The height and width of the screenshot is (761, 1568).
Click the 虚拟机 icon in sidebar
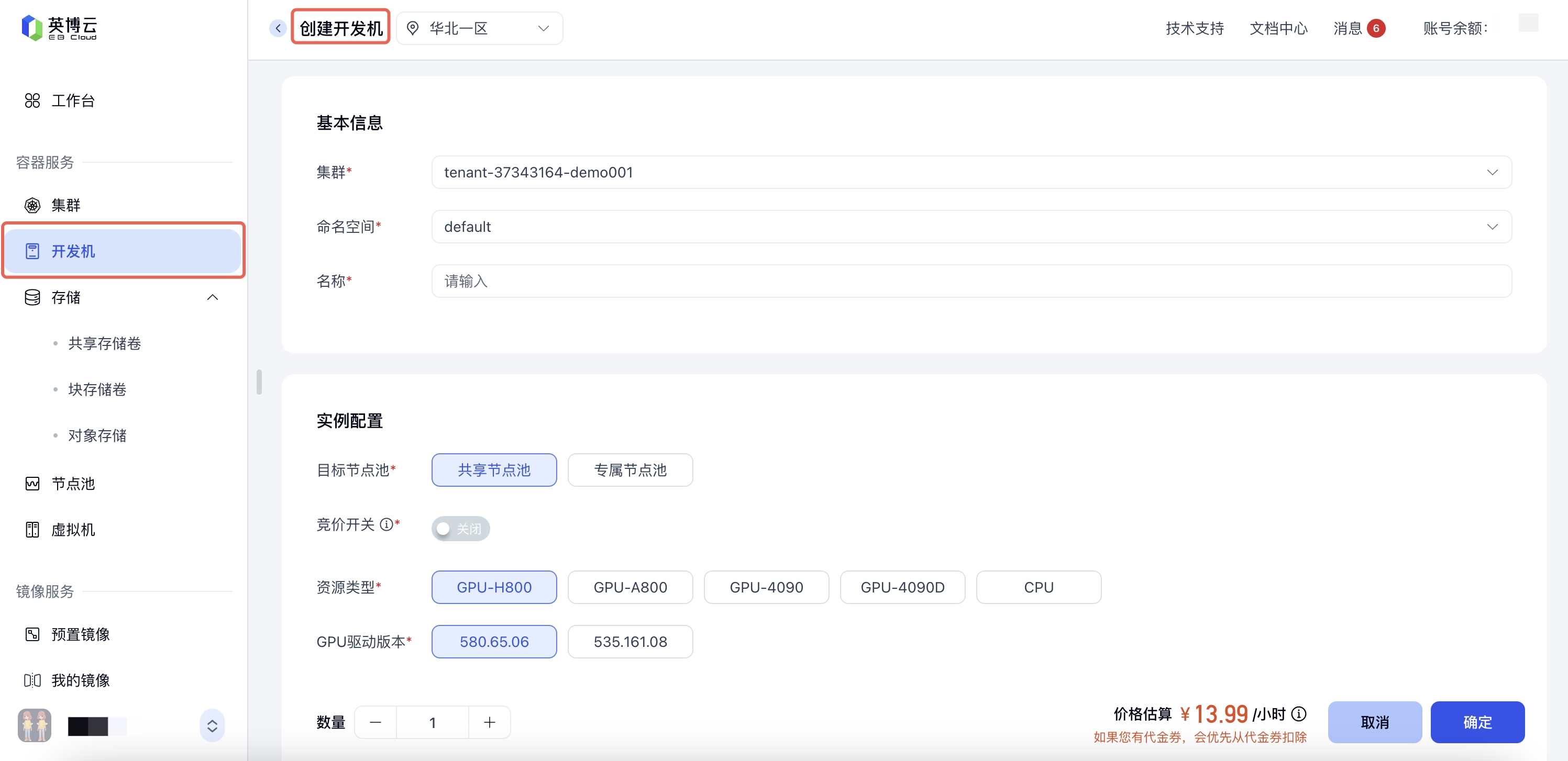[32, 530]
